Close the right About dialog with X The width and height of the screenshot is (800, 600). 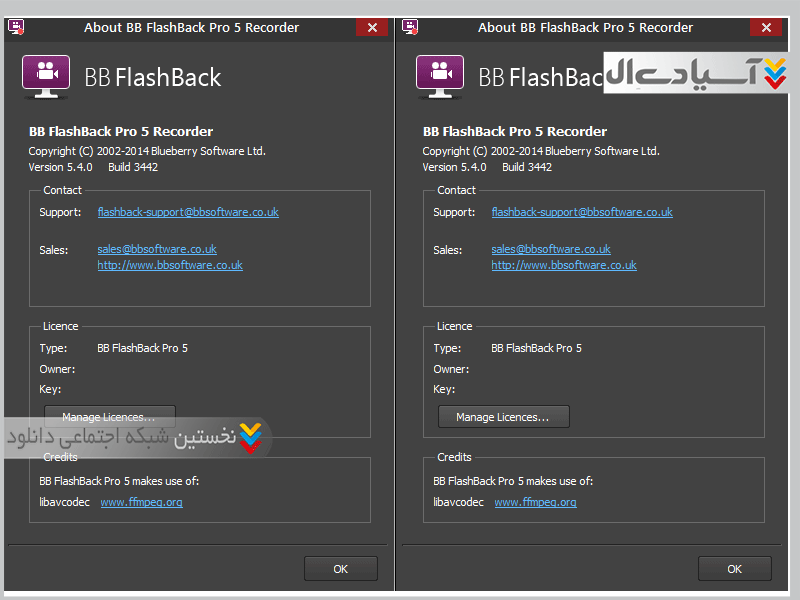pyautogui.click(x=766, y=28)
